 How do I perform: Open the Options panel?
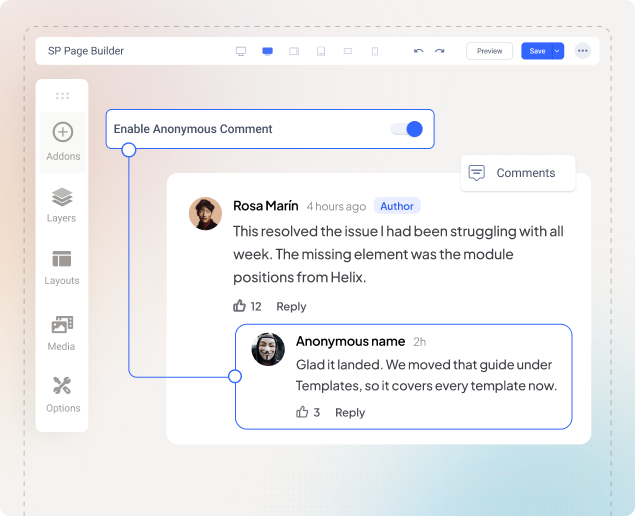click(63, 395)
